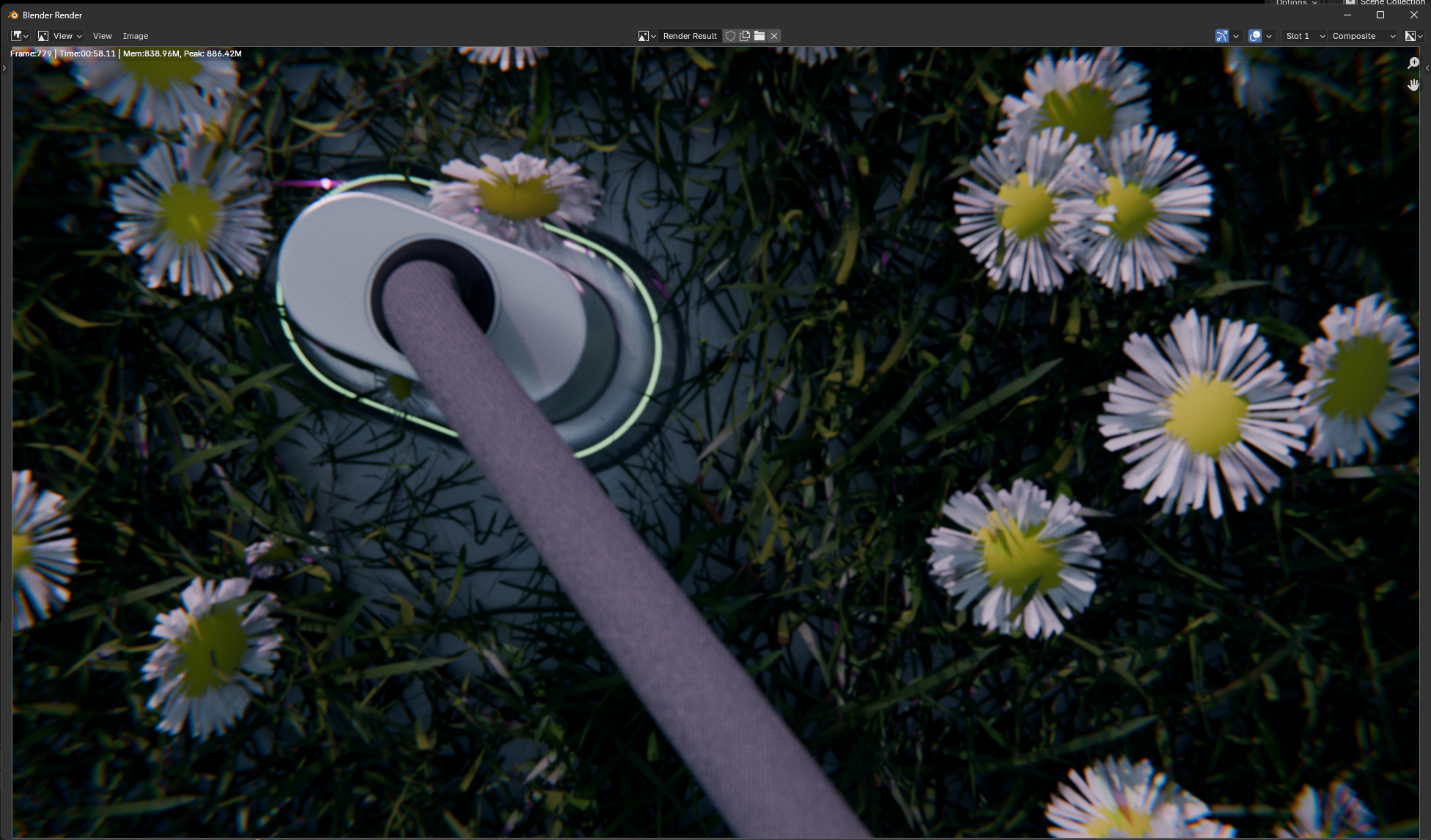
Task: Open the Composite layer dropdown
Action: (x=1363, y=36)
